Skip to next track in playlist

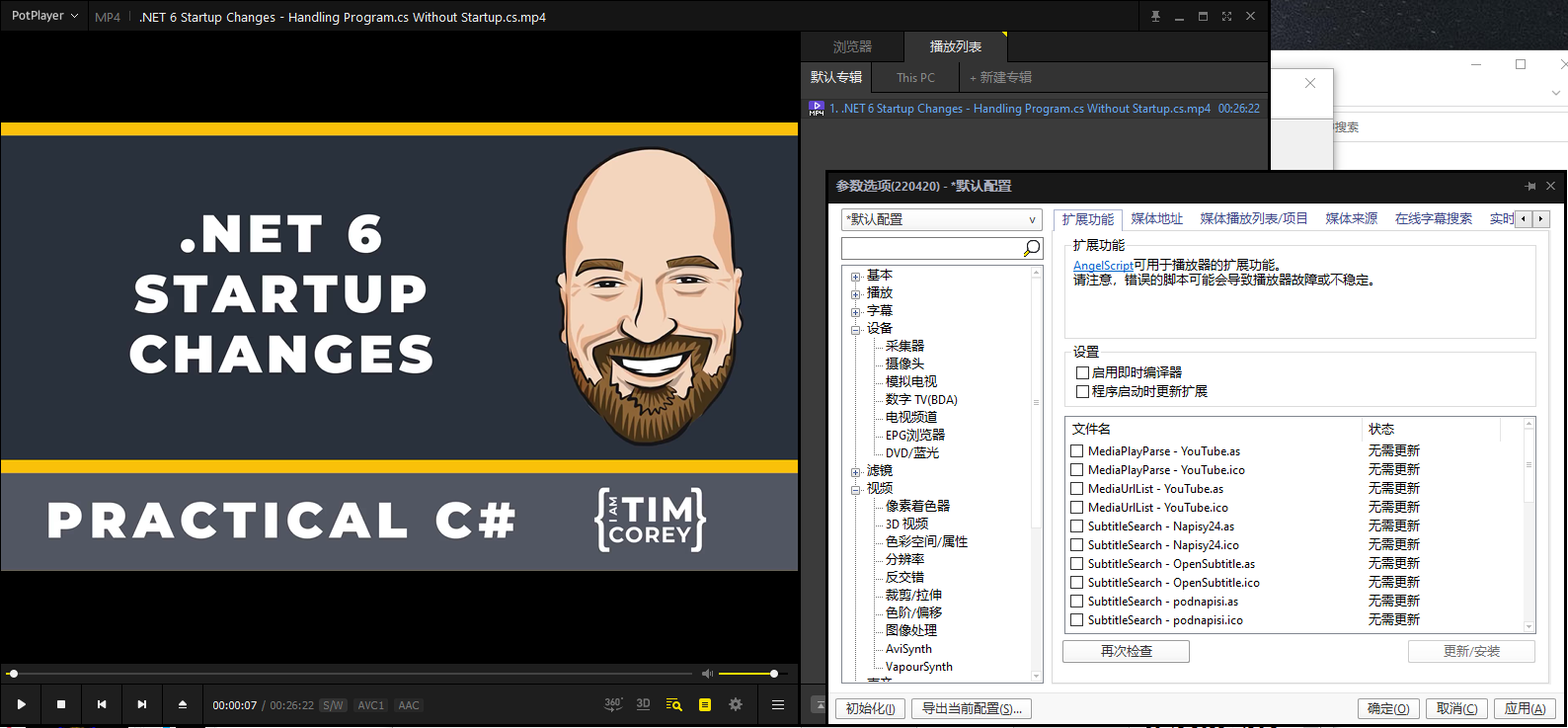[142, 704]
